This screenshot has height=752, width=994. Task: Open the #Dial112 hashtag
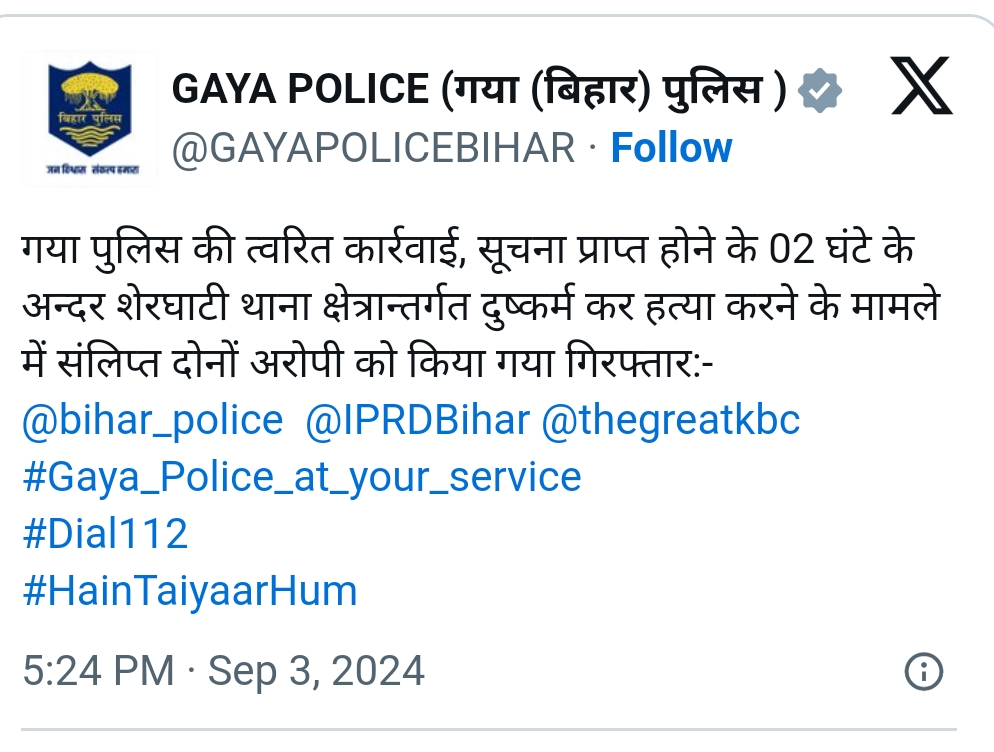pyautogui.click(x=105, y=533)
